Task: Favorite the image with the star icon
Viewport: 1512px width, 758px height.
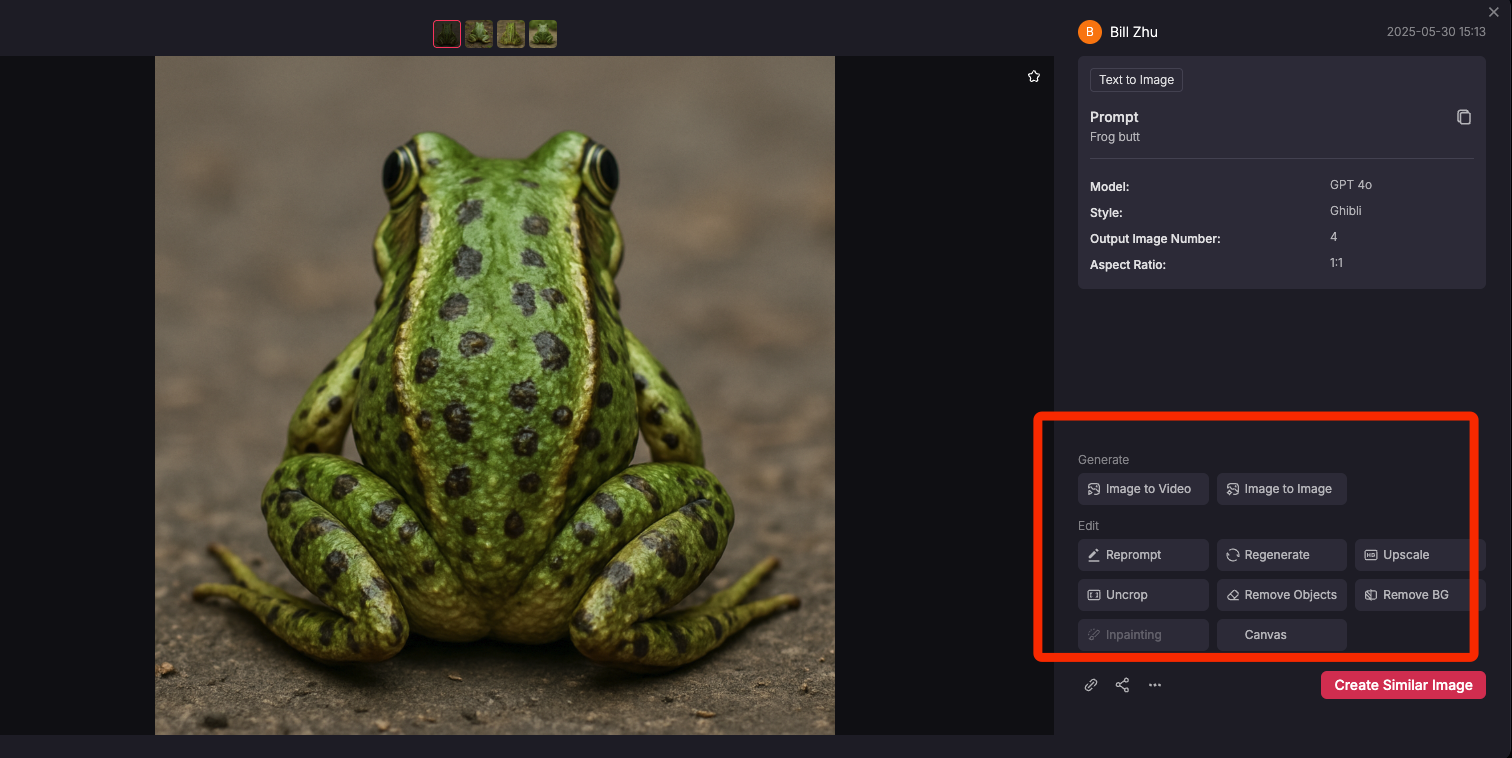Action: click(x=1034, y=77)
